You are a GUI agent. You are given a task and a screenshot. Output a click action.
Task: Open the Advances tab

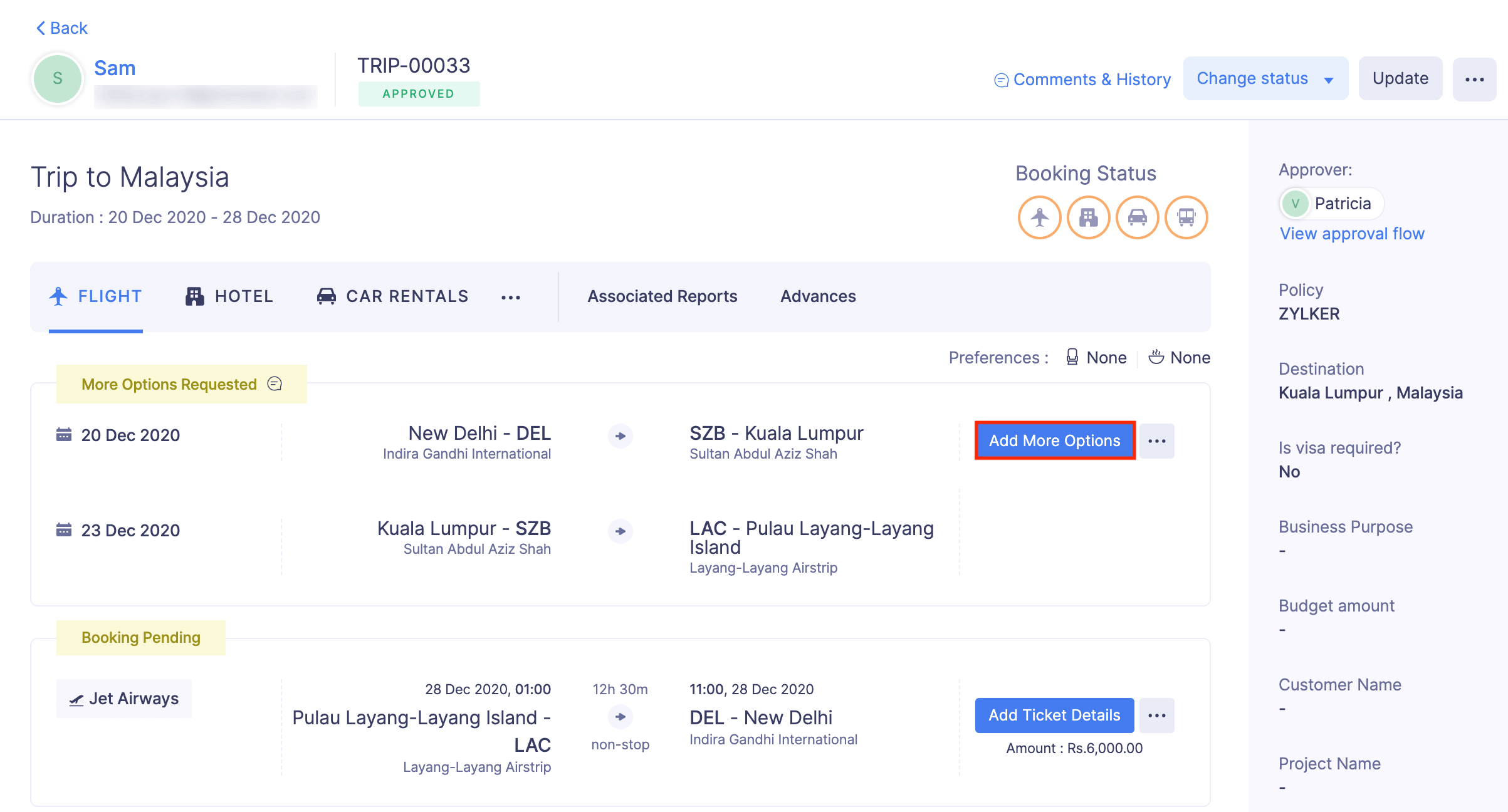[x=818, y=296]
